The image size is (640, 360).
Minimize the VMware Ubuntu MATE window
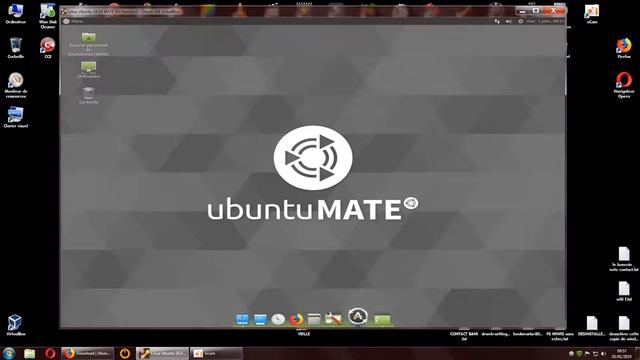pyautogui.click(x=522, y=10)
